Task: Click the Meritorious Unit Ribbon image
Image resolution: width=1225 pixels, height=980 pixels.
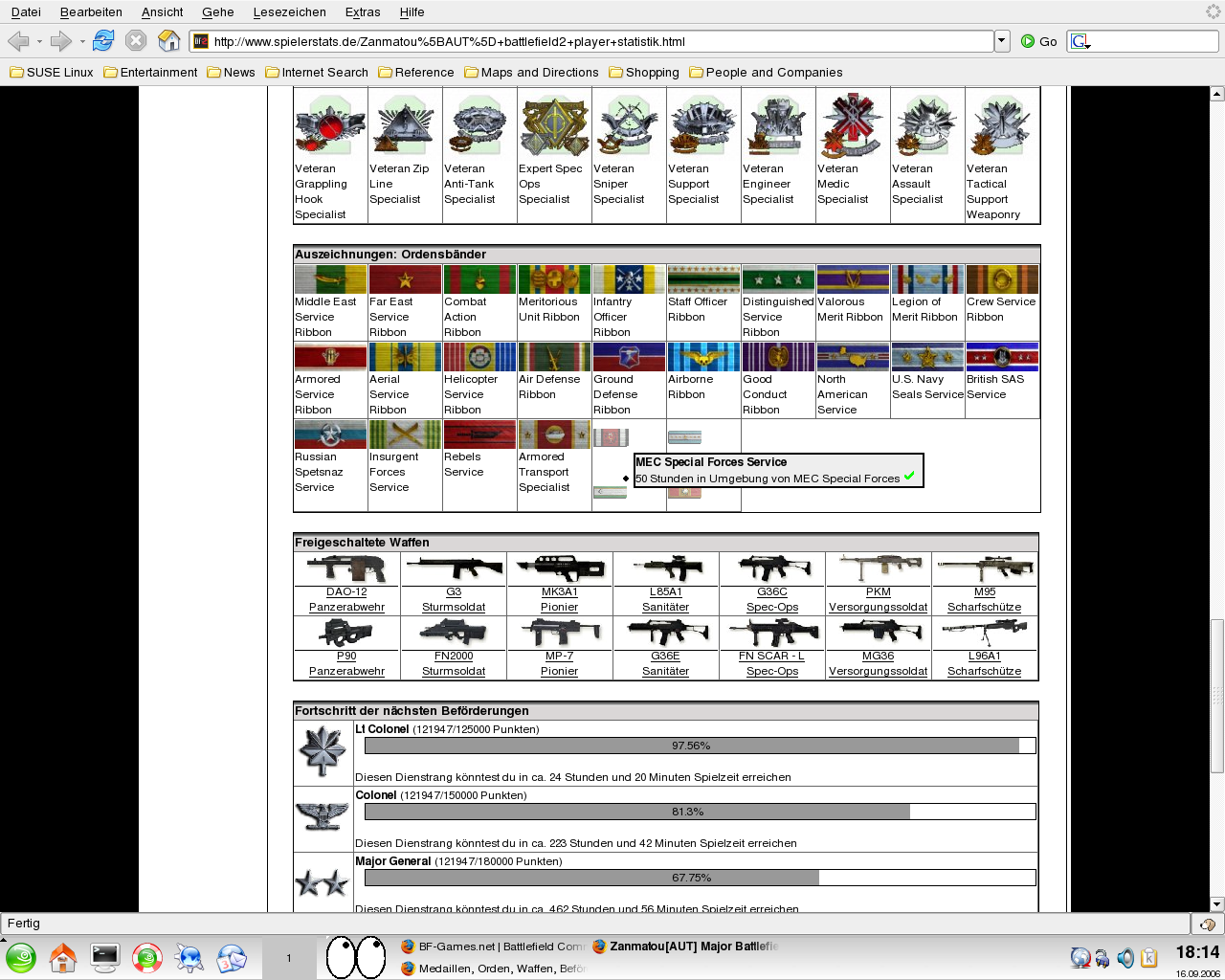Action: [x=554, y=279]
